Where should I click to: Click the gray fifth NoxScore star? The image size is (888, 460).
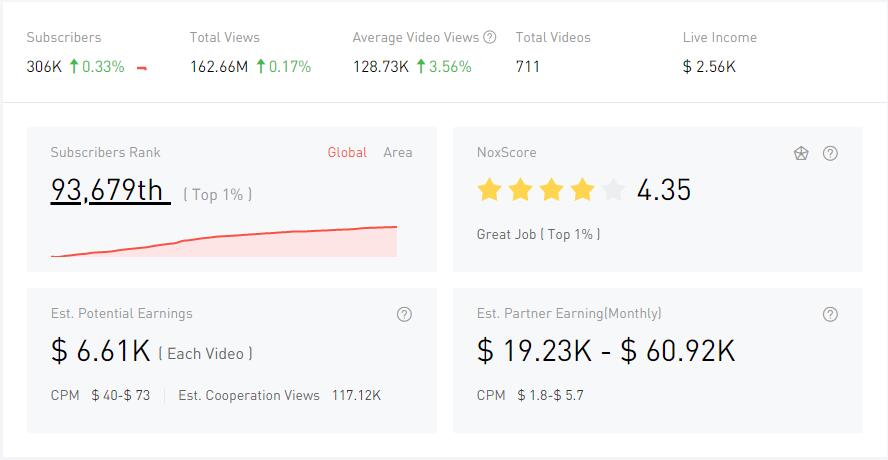(x=613, y=190)
